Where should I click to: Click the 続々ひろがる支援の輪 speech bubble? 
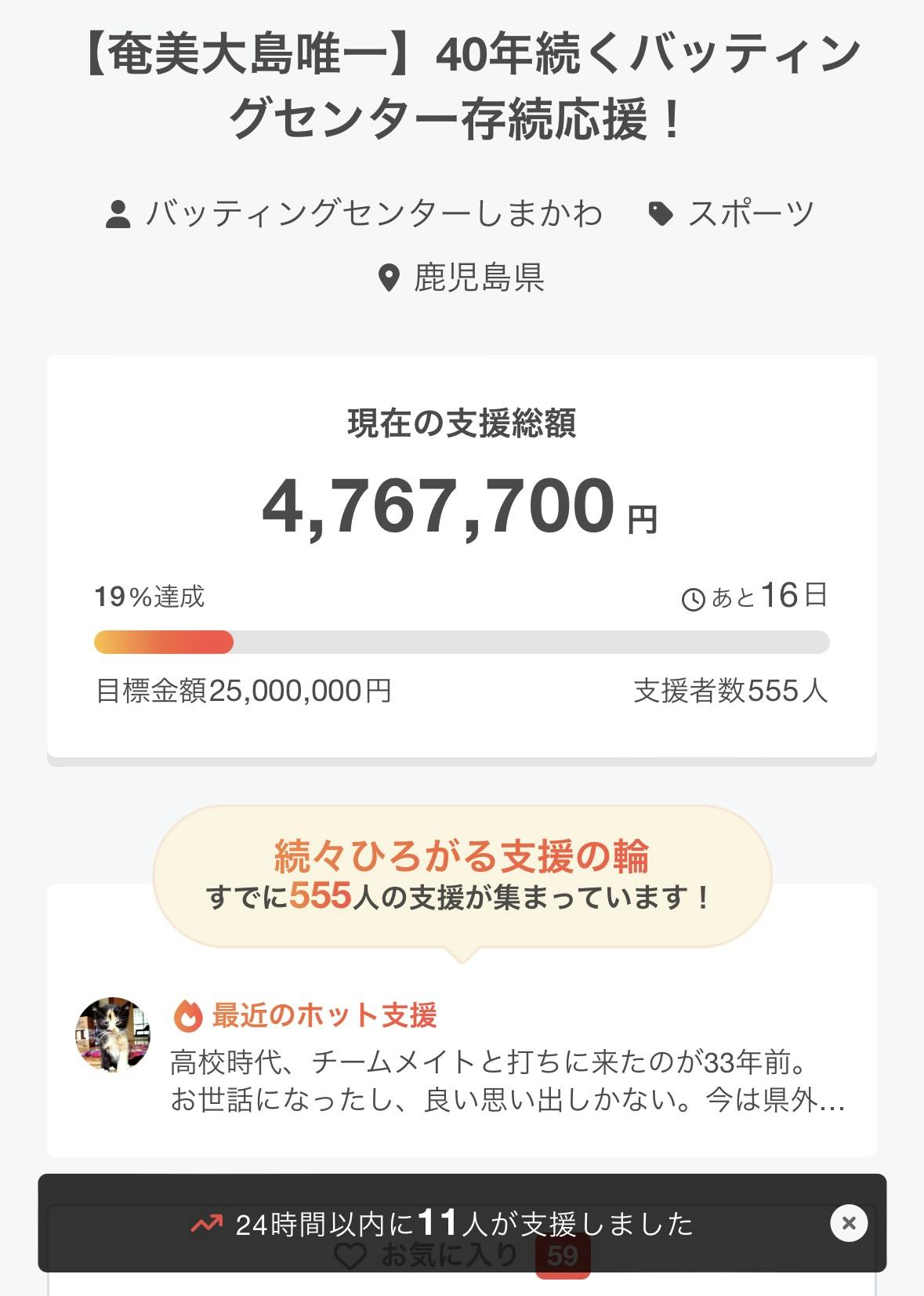click(462, 875)
